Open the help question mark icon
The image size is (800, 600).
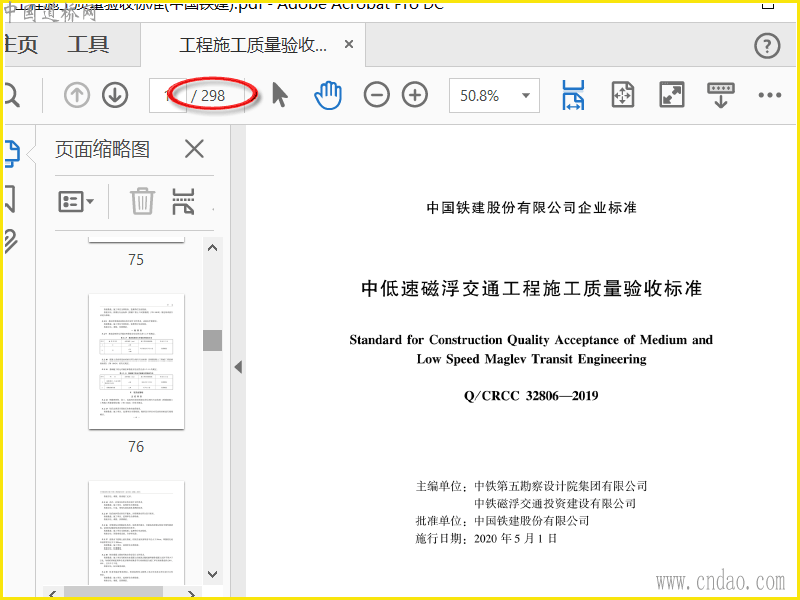click(x=767, y=46)
